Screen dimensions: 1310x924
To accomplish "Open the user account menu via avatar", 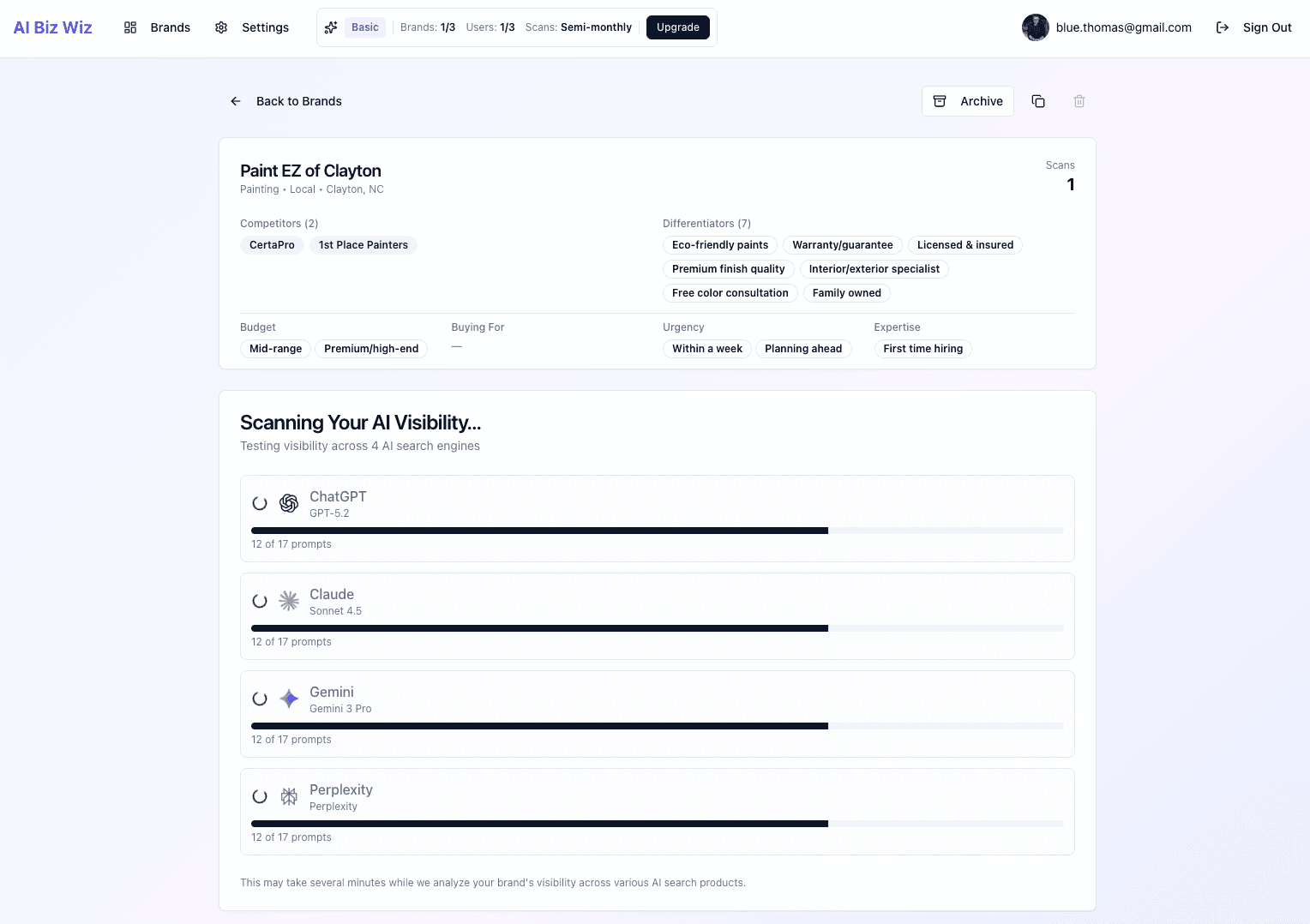I will point(1035,27).
